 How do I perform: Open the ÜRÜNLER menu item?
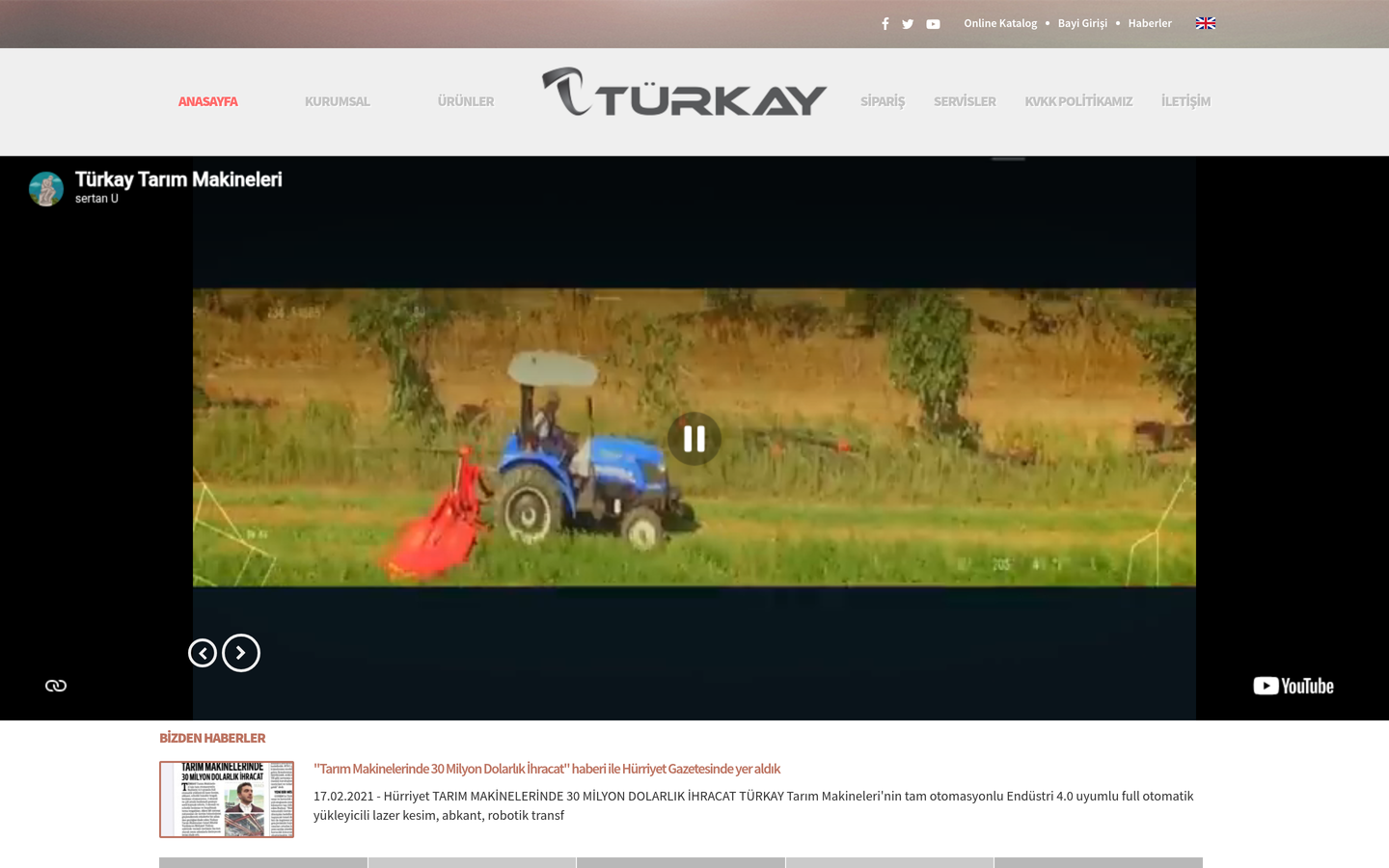pos(466,101)
